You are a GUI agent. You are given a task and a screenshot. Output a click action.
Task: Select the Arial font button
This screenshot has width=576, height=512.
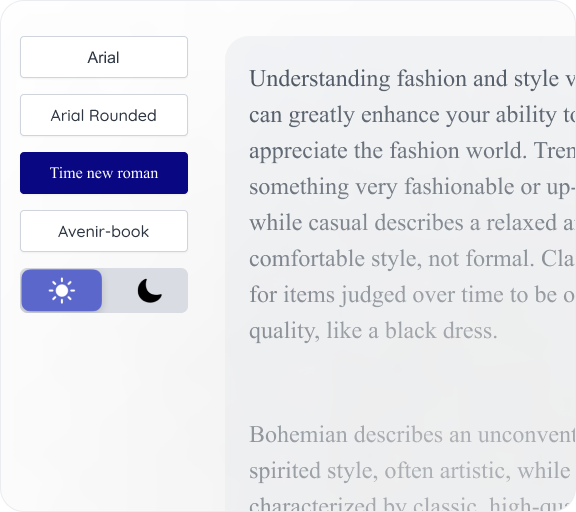point(104,57)
